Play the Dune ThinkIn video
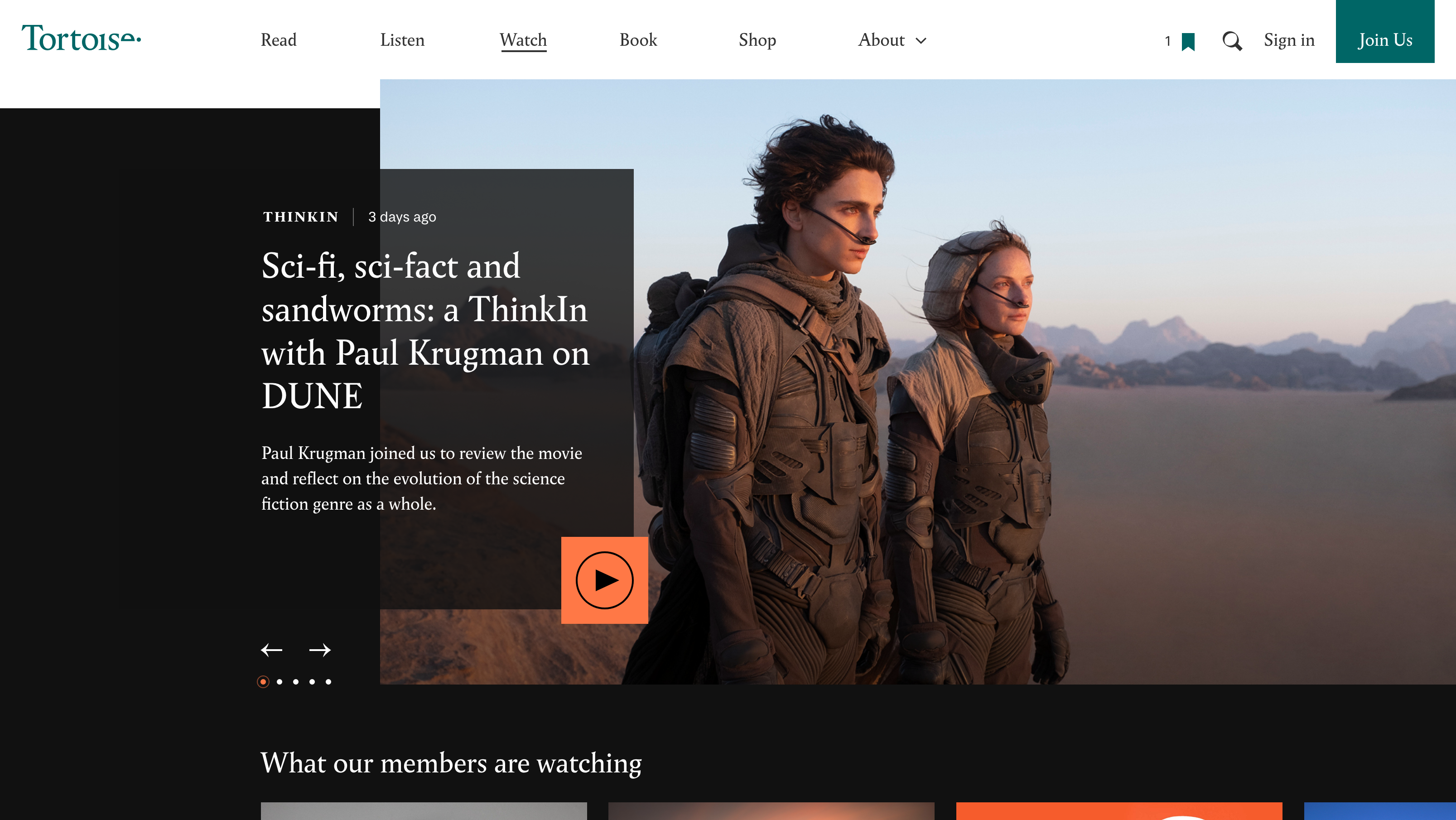This screenshot has width=1456, height=820. (x=604, y=580)
